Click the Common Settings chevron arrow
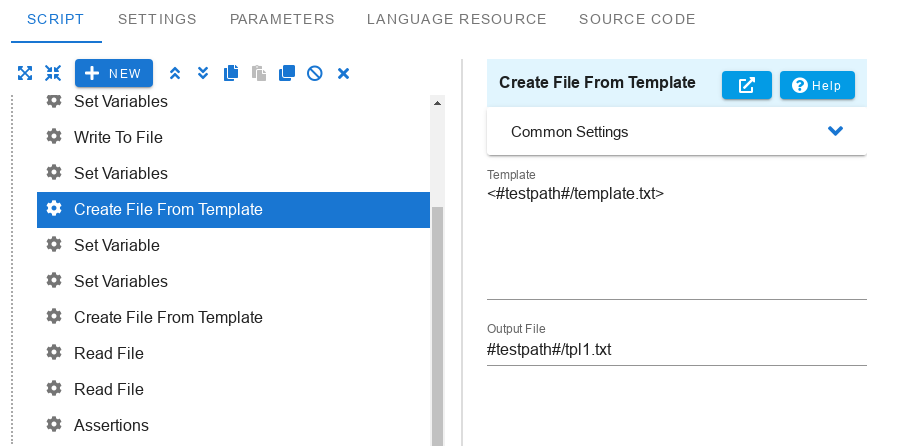The image size is (899, 446). tap(835, 131)
